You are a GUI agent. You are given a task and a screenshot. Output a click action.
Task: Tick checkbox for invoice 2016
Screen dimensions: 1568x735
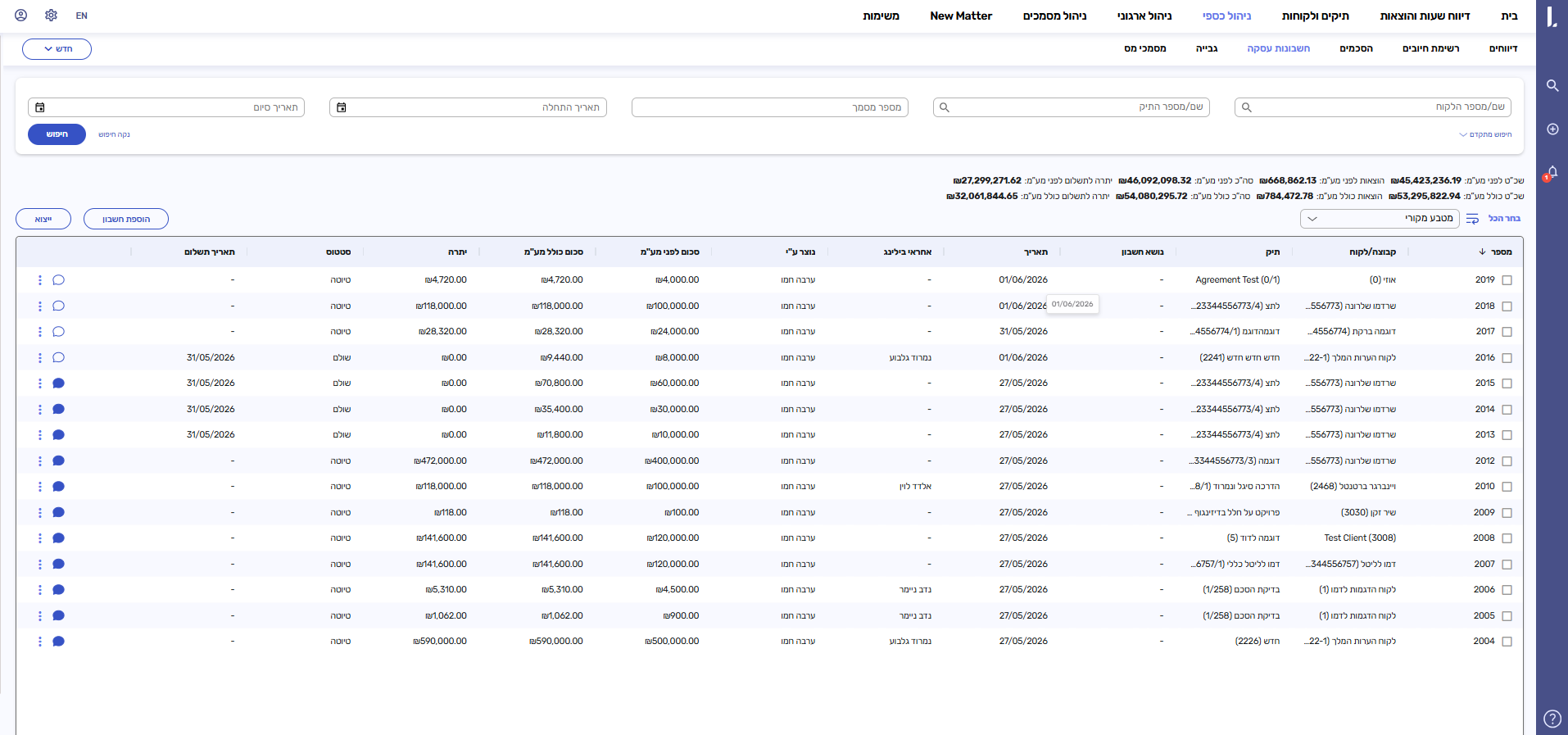pos(1507,358)
